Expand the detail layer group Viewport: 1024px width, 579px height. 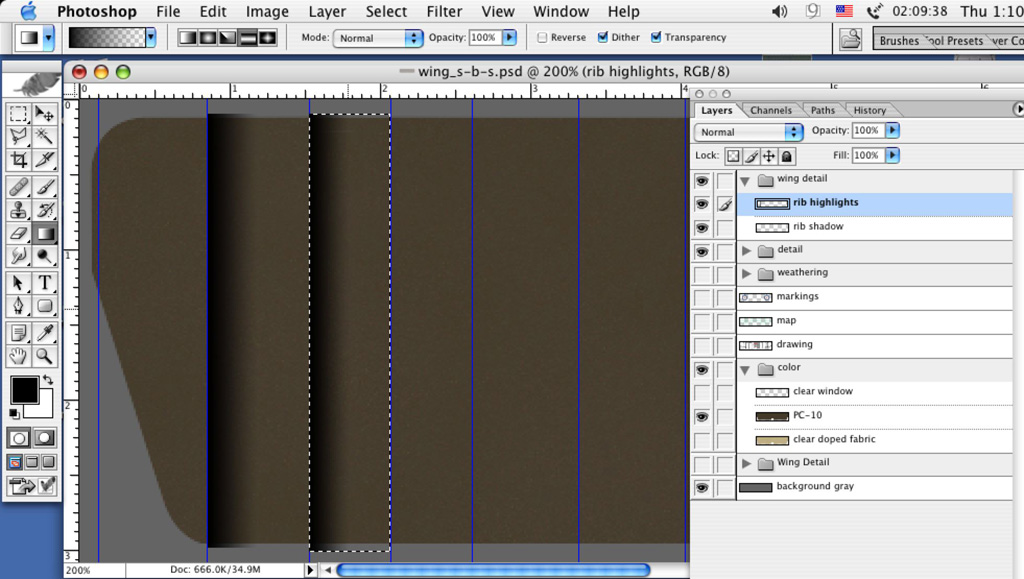click(x=746, y=251)
